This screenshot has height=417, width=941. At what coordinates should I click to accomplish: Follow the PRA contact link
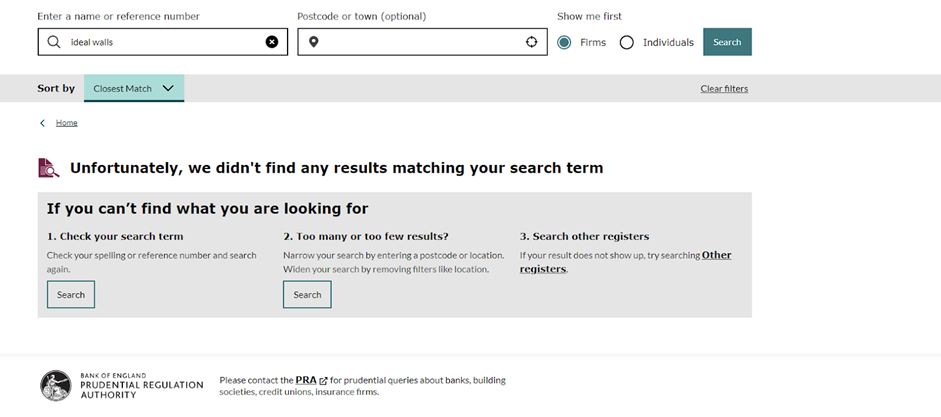pyautogui.click(x=306, y=380)
